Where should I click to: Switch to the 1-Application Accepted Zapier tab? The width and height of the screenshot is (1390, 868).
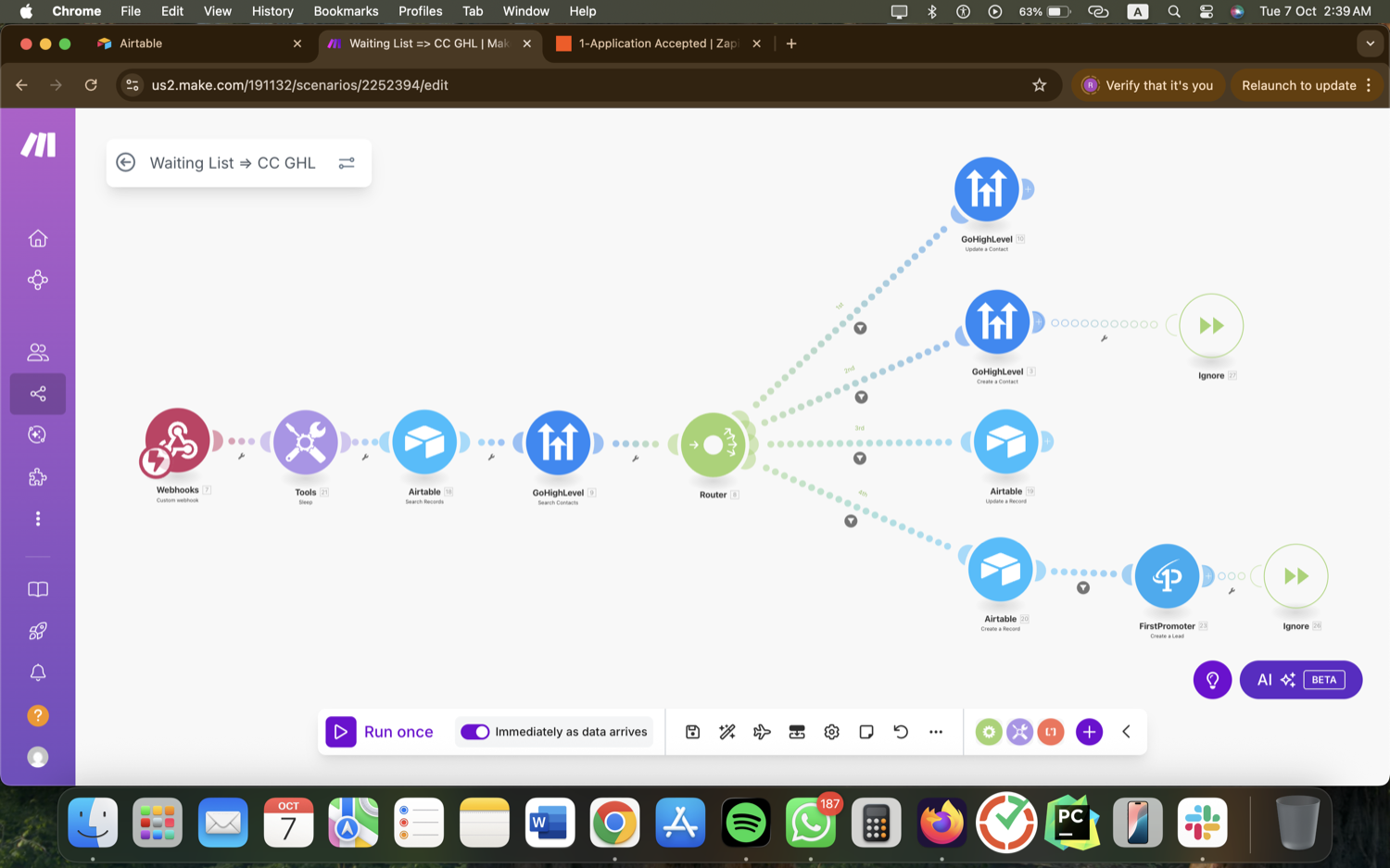657,44
